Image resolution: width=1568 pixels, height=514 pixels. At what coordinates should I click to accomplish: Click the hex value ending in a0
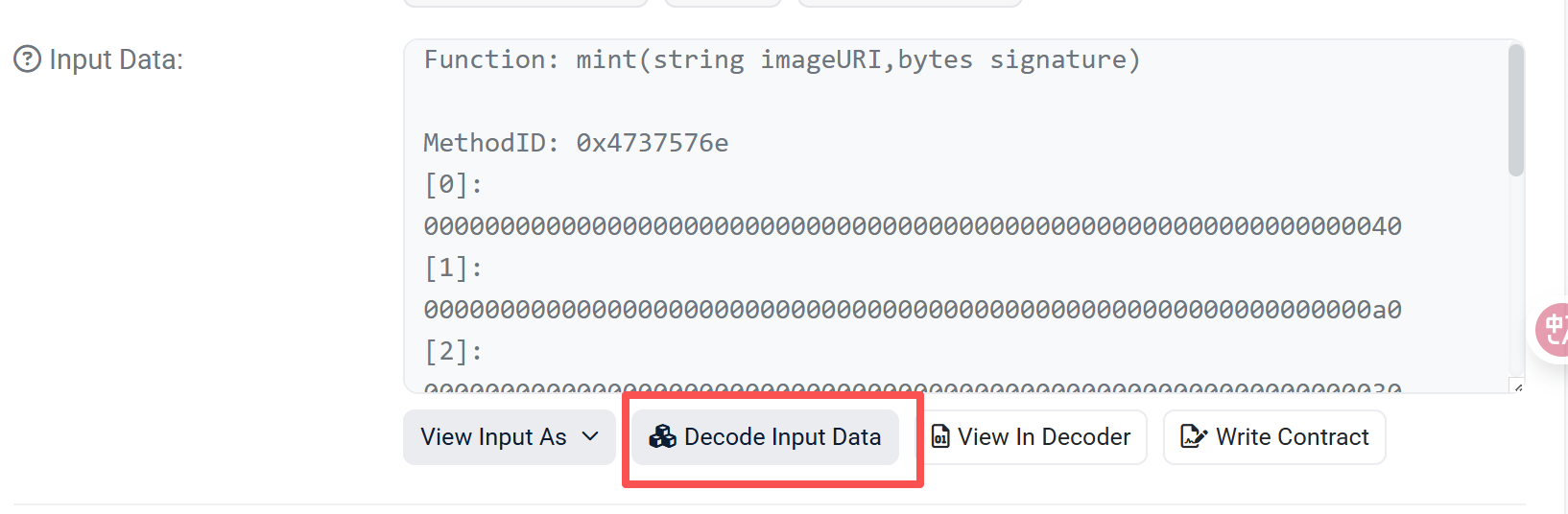[x=912, y=310]
